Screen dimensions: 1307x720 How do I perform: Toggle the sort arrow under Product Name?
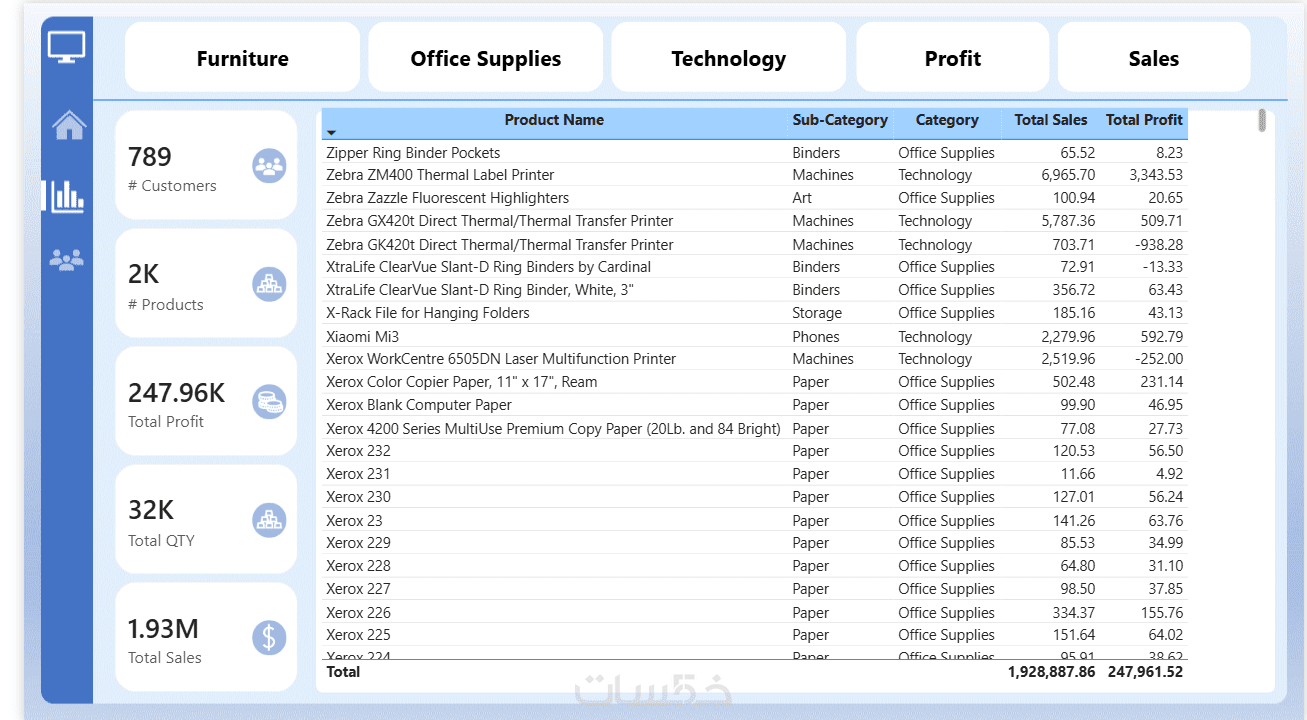coord(332,133)
